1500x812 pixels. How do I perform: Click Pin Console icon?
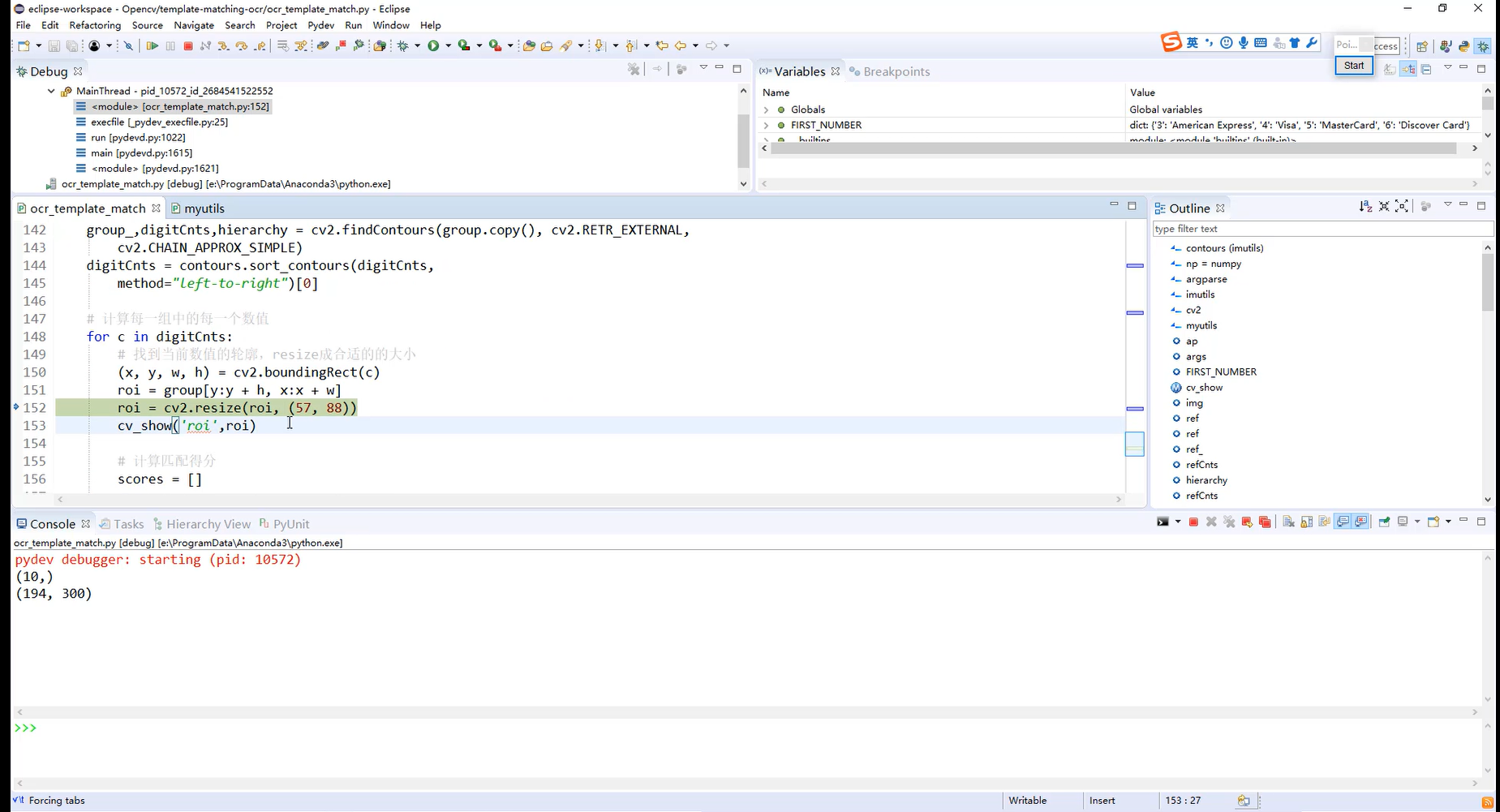pyautogui.click(x=1384, y=522)
